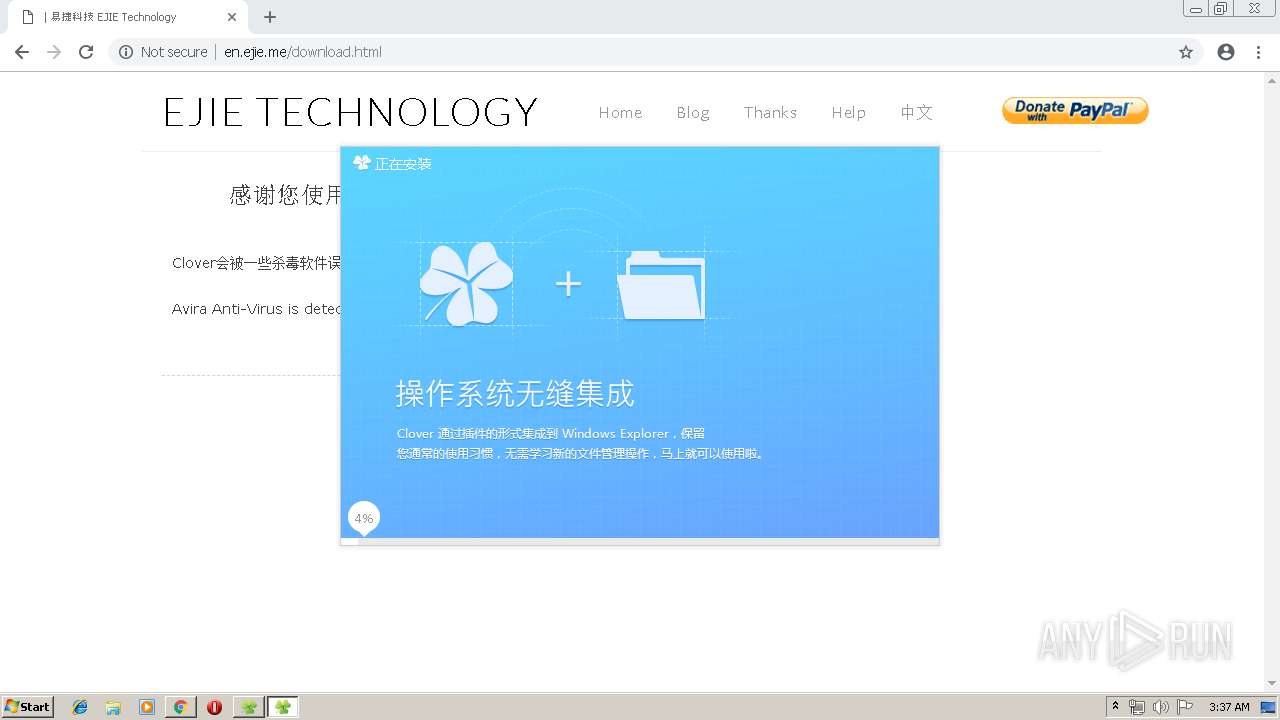Screen dimensions: 1280x720
Task: View site info for Not secure
Action: coord(163,52)
